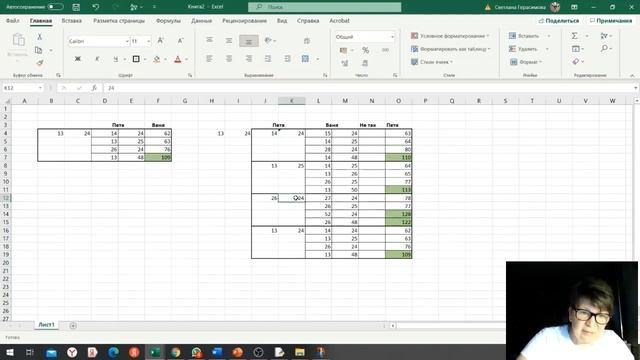Toggle middle vertical alignment
640x360 pixels.
pyautogui.click(x=229, y=40)
